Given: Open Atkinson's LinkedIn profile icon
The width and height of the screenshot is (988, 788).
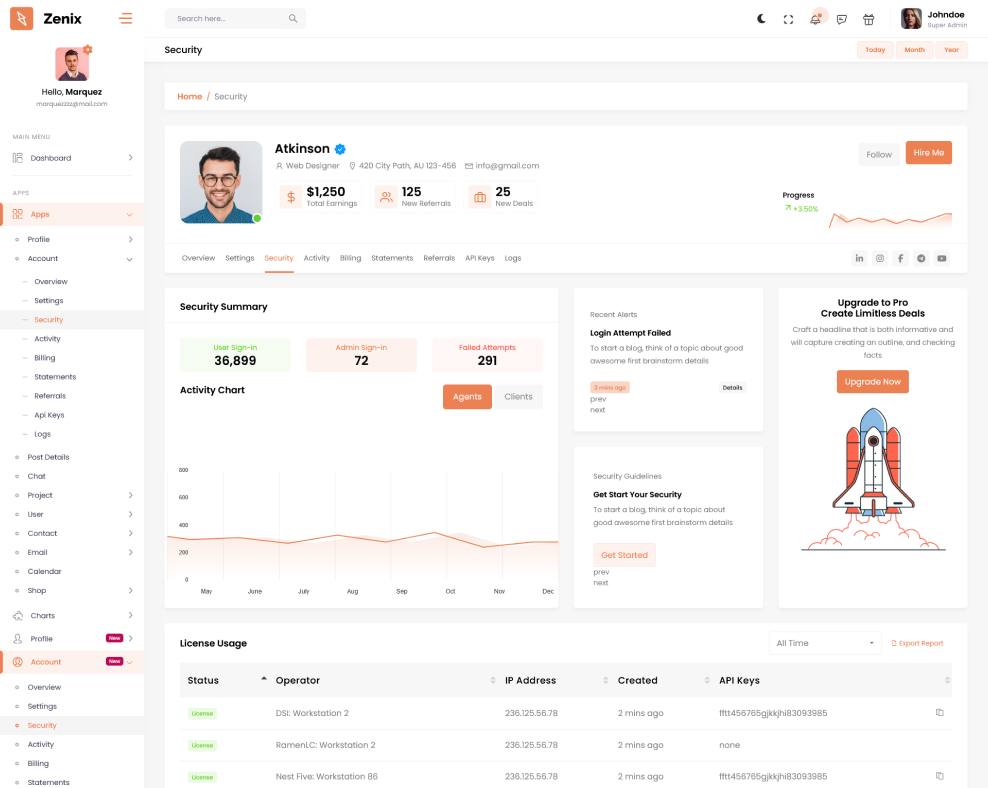Looking at the screenshot, I should [859, 258].
